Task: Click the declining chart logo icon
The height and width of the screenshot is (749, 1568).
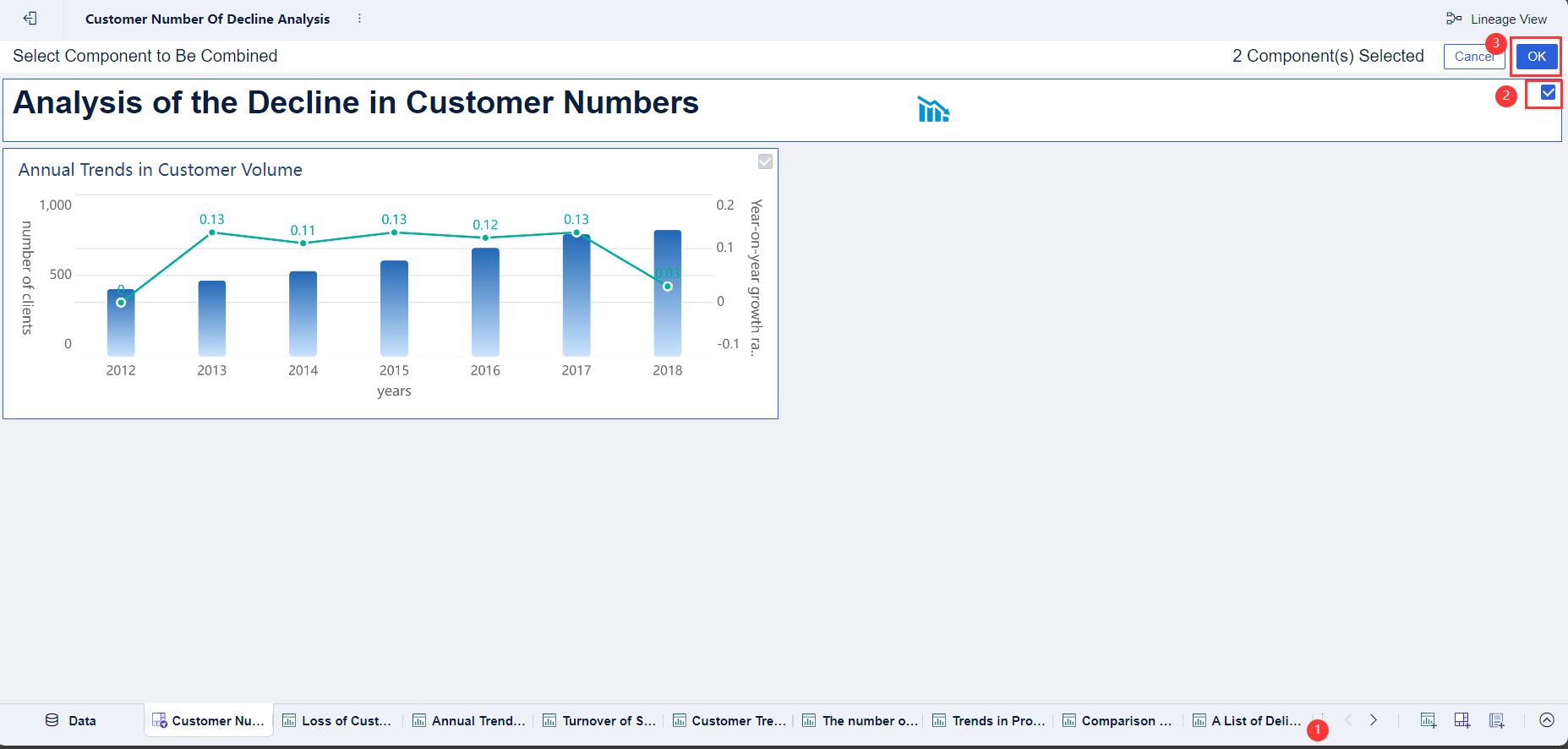Action: tap(933, 109)
